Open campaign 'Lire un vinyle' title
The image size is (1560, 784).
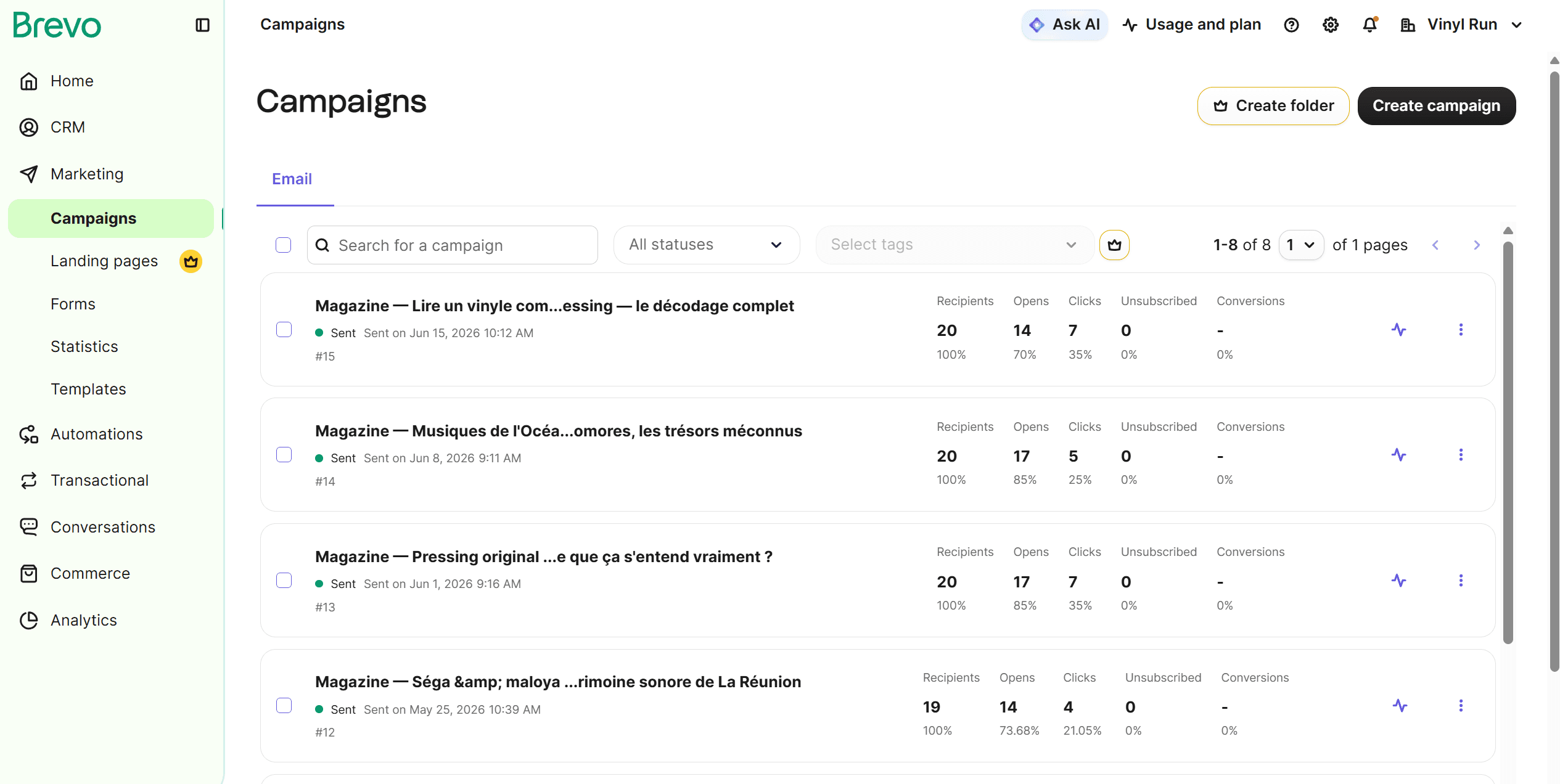pyautogui.click(x=554, y=306)
